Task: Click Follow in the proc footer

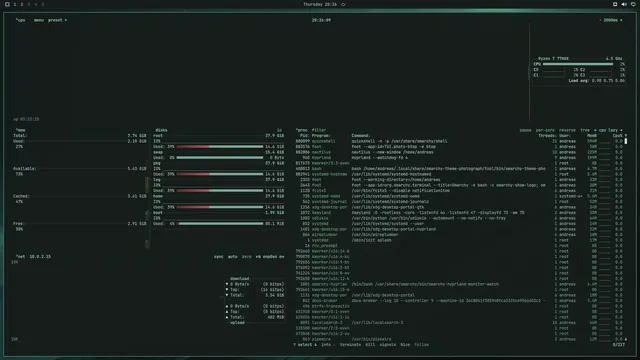Action: 421,345
